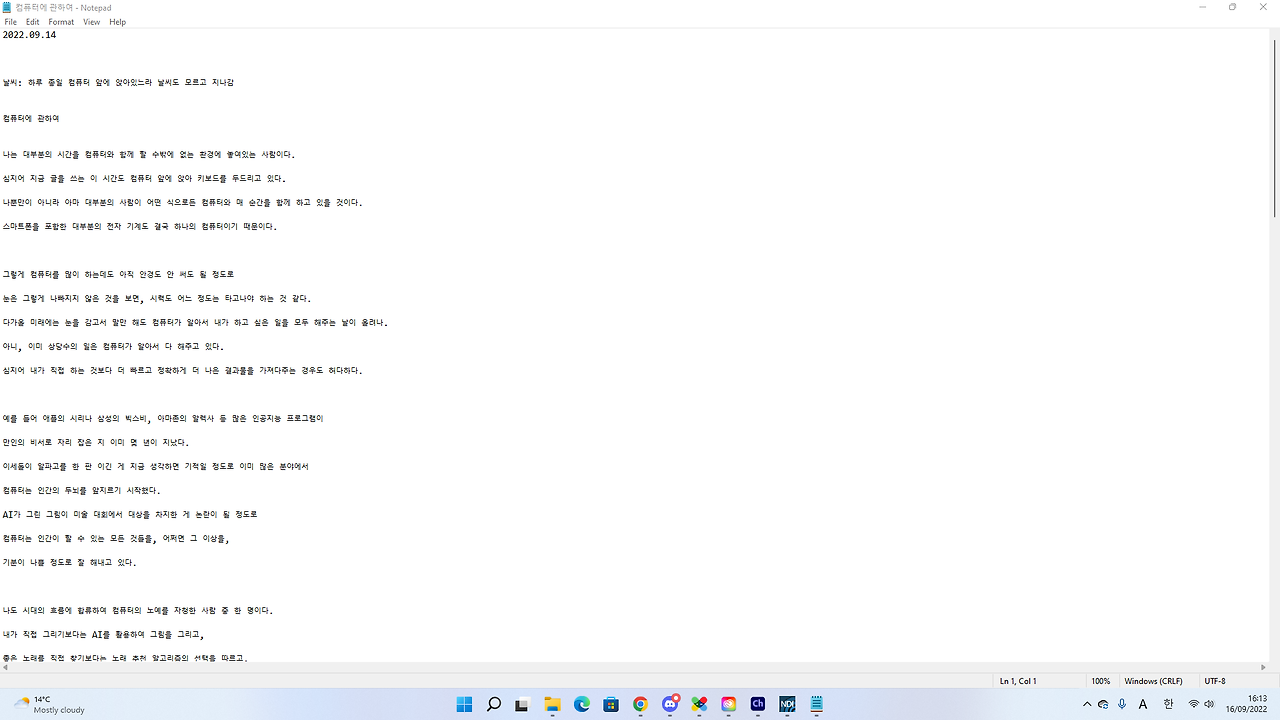Click the line beginning '스마트폰을 포함한'
The height and width of the screenshot is (720, 1280).
coord(140,227)
